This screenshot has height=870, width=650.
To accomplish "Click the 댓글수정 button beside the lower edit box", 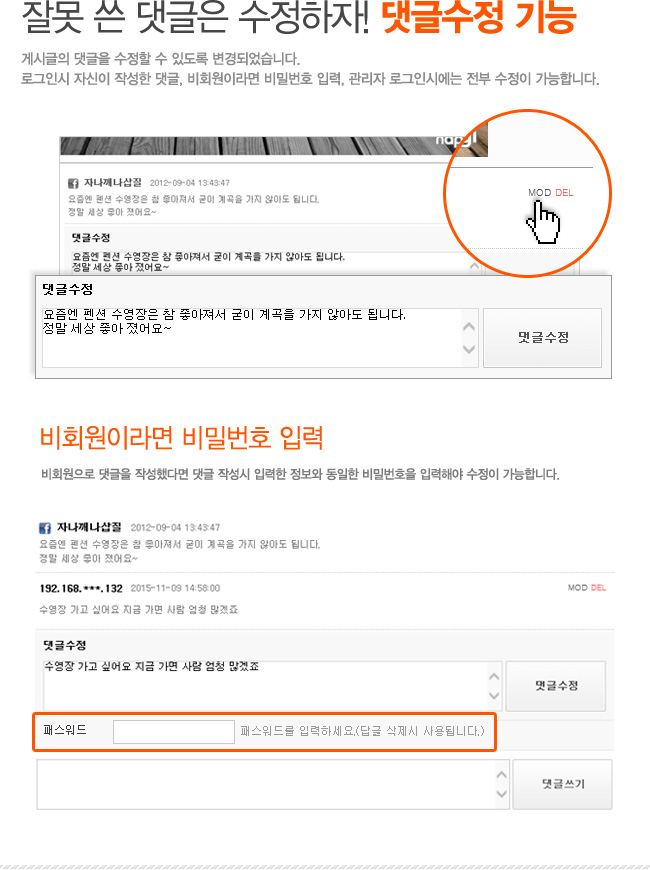I will 556,686.
